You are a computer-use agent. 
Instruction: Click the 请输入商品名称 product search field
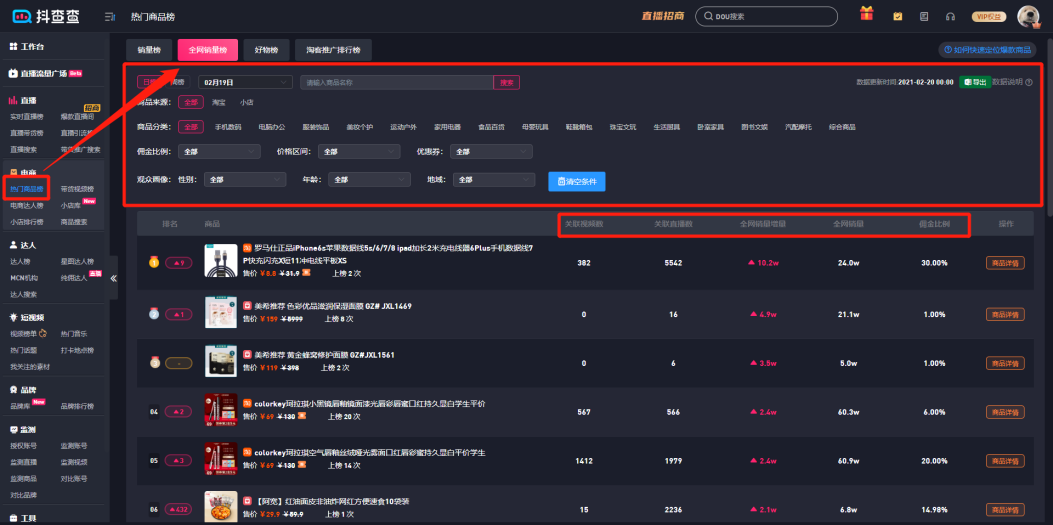pyautogui.click(x=396, y=82)
